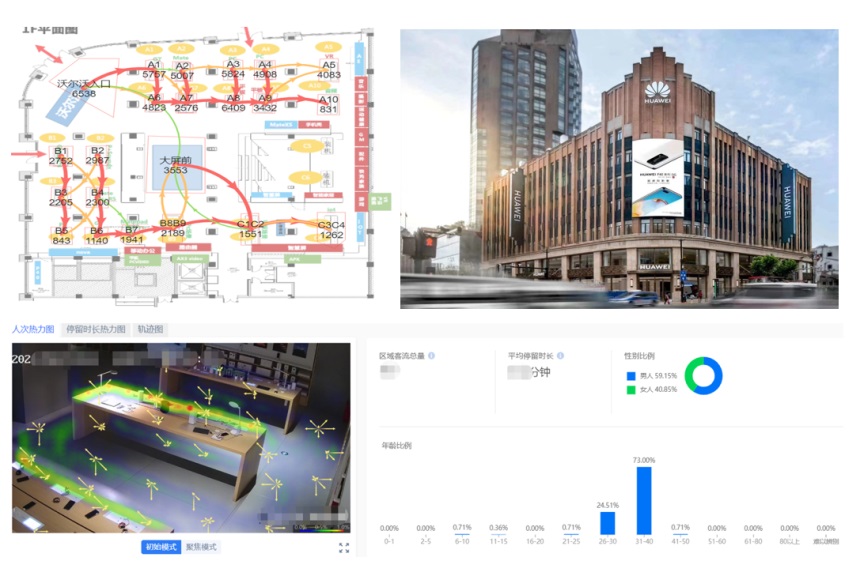Click the 性别比例 heading

click(639, 355)
